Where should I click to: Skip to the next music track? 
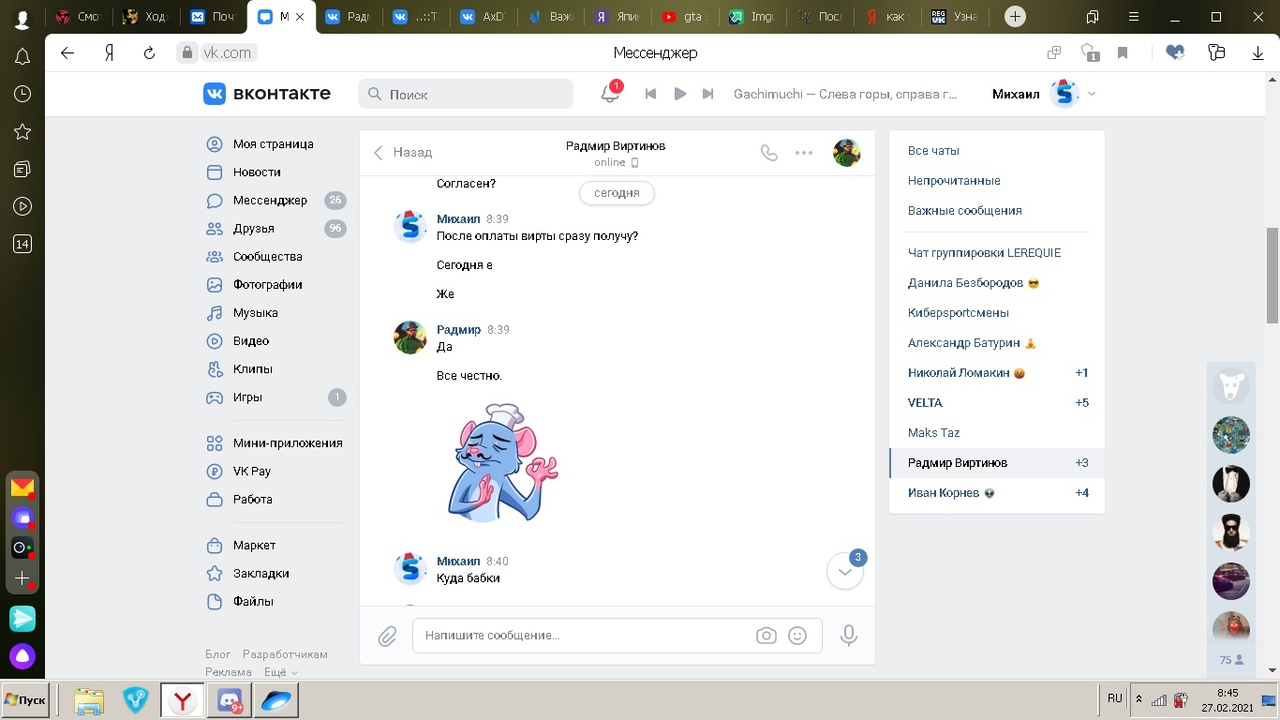point(708,94)
